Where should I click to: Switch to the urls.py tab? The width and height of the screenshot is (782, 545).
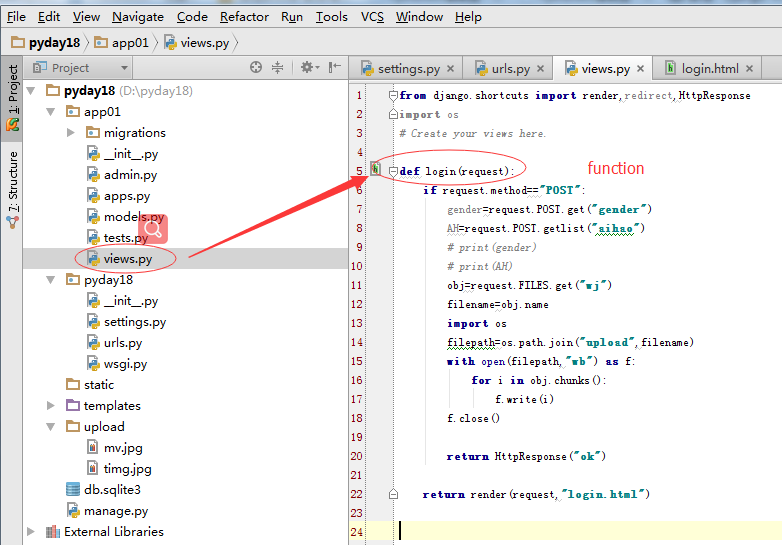[510, 69]
